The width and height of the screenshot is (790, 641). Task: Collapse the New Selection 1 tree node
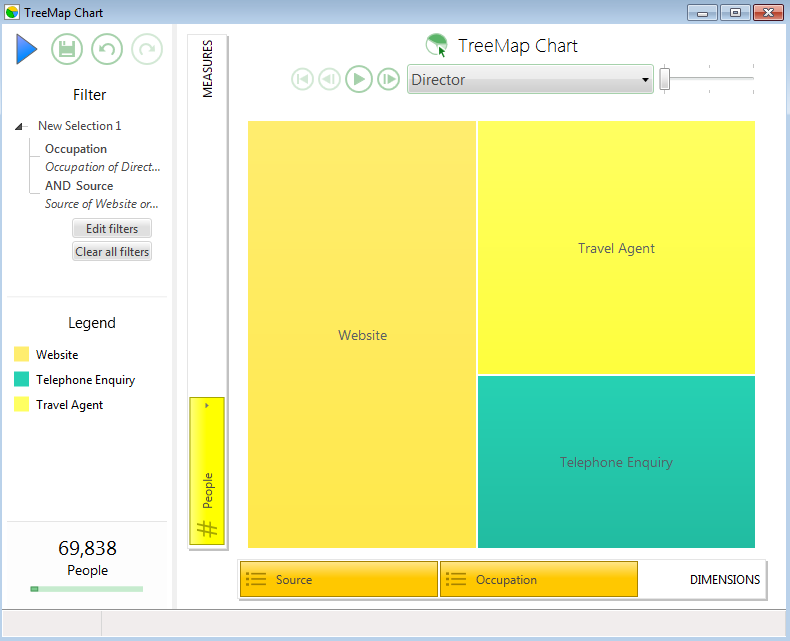click(x=19, y=126)
